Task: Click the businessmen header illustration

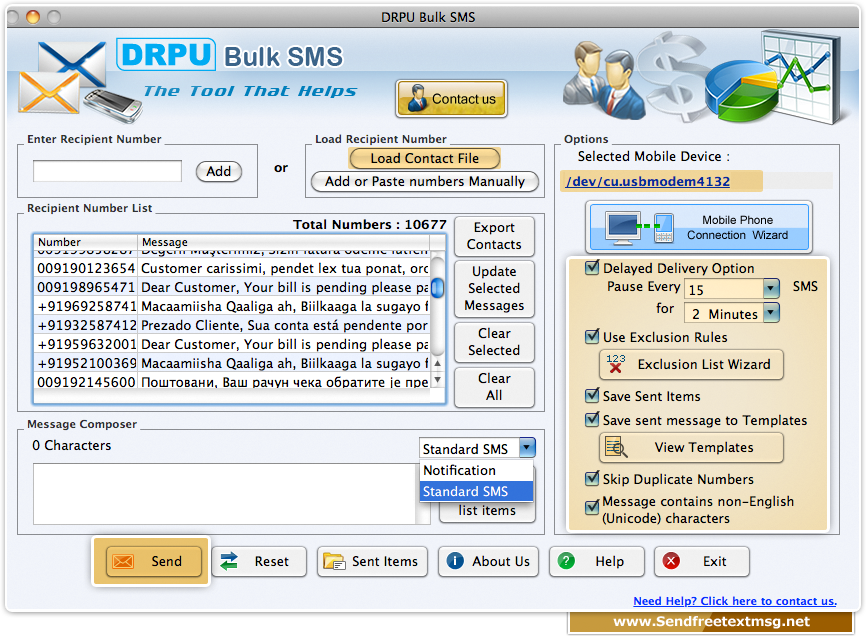Action: [603, 81]
